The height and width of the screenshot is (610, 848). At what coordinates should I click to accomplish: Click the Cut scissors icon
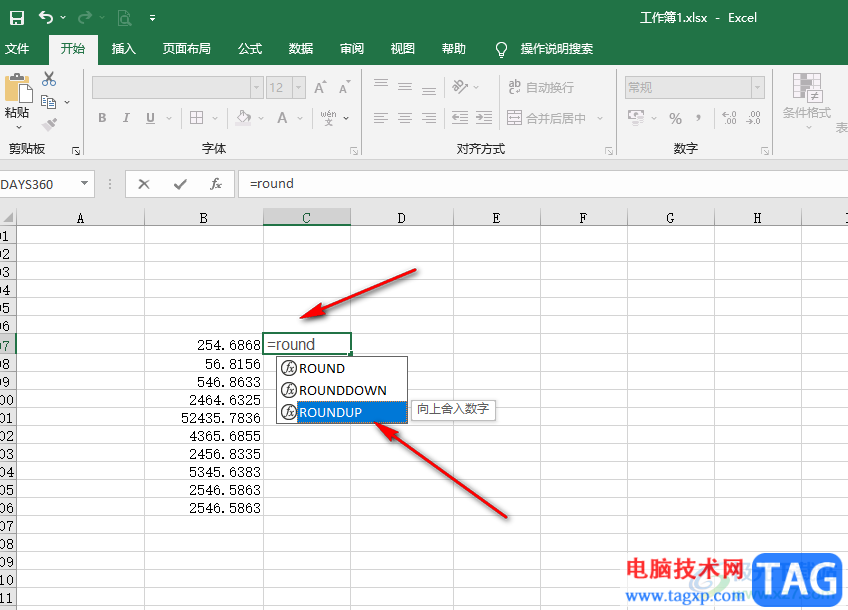coord(49,79)
